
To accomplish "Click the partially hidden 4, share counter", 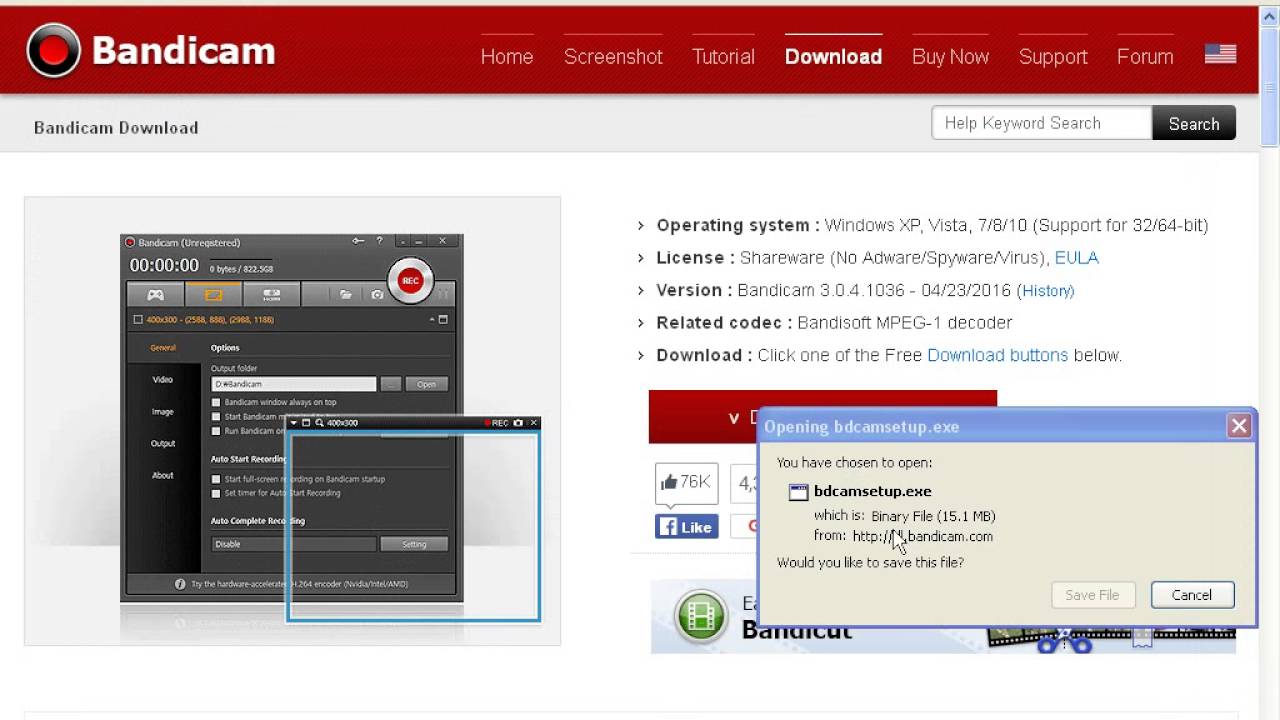I will 745,483.
